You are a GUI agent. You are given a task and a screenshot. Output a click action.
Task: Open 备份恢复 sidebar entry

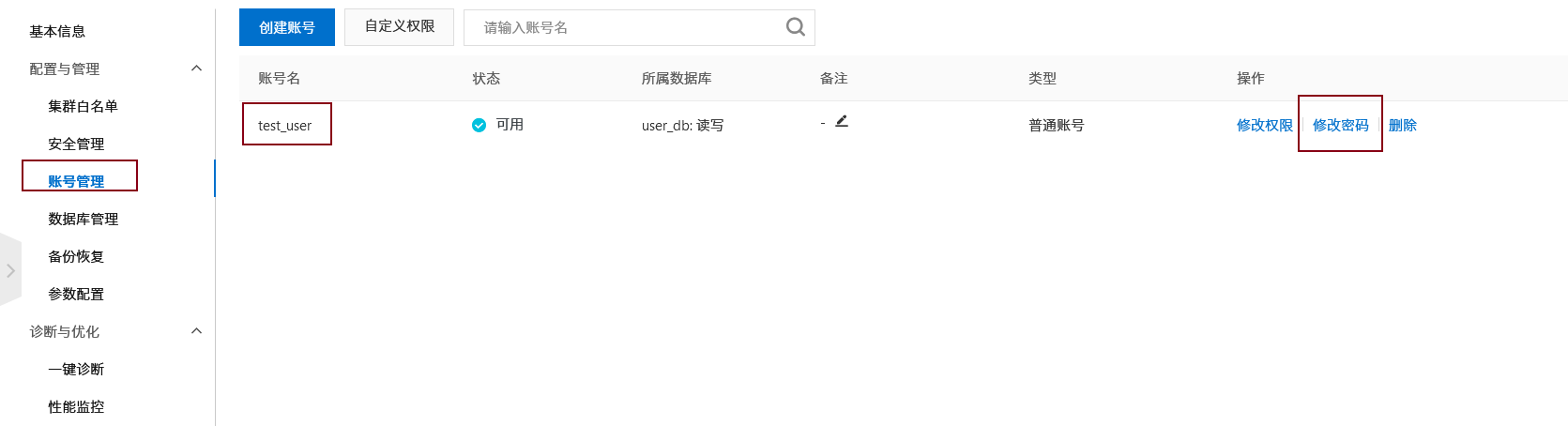76,256
